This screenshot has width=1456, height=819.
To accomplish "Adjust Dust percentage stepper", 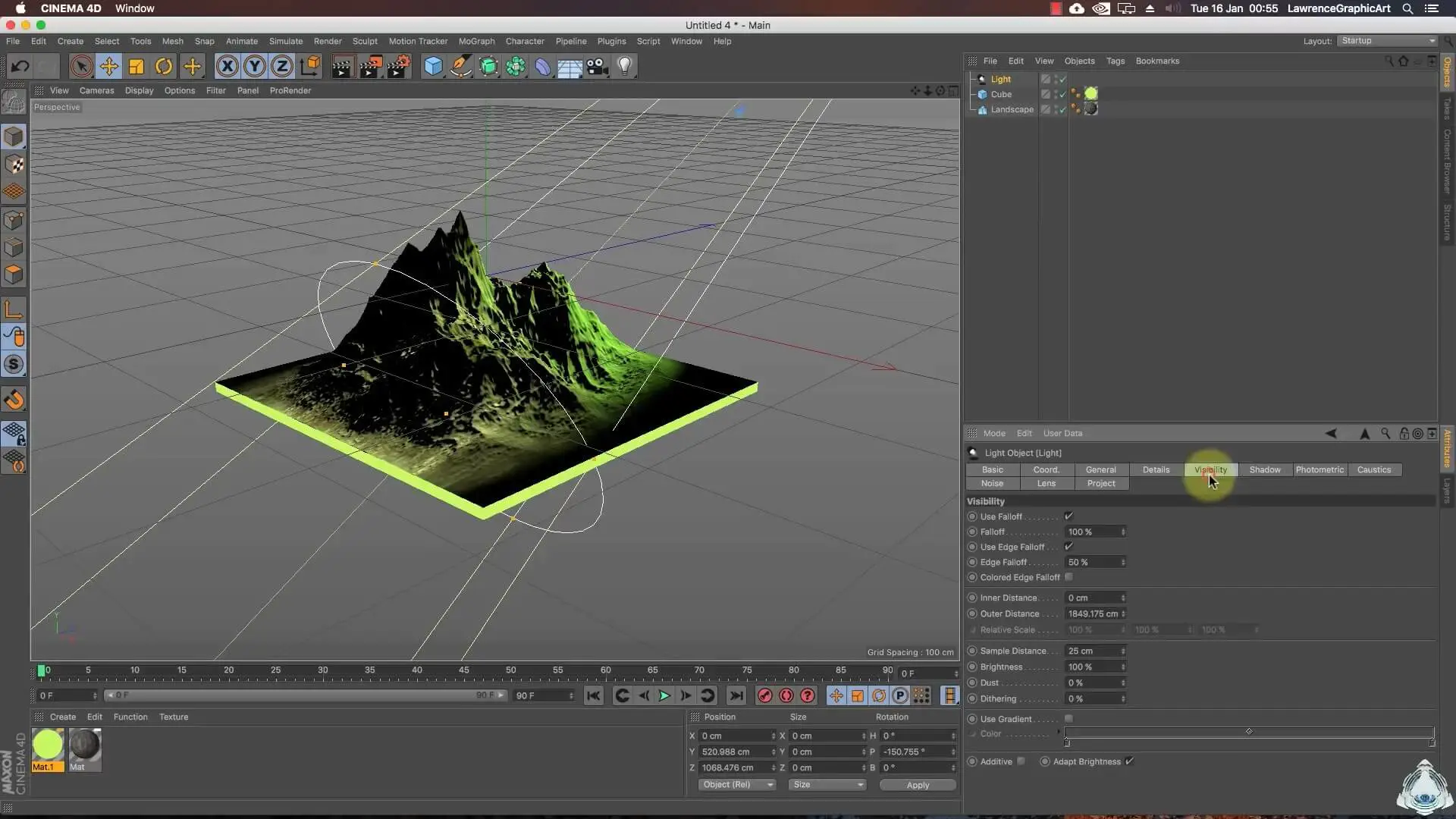I will click(x=1123, y=683).
